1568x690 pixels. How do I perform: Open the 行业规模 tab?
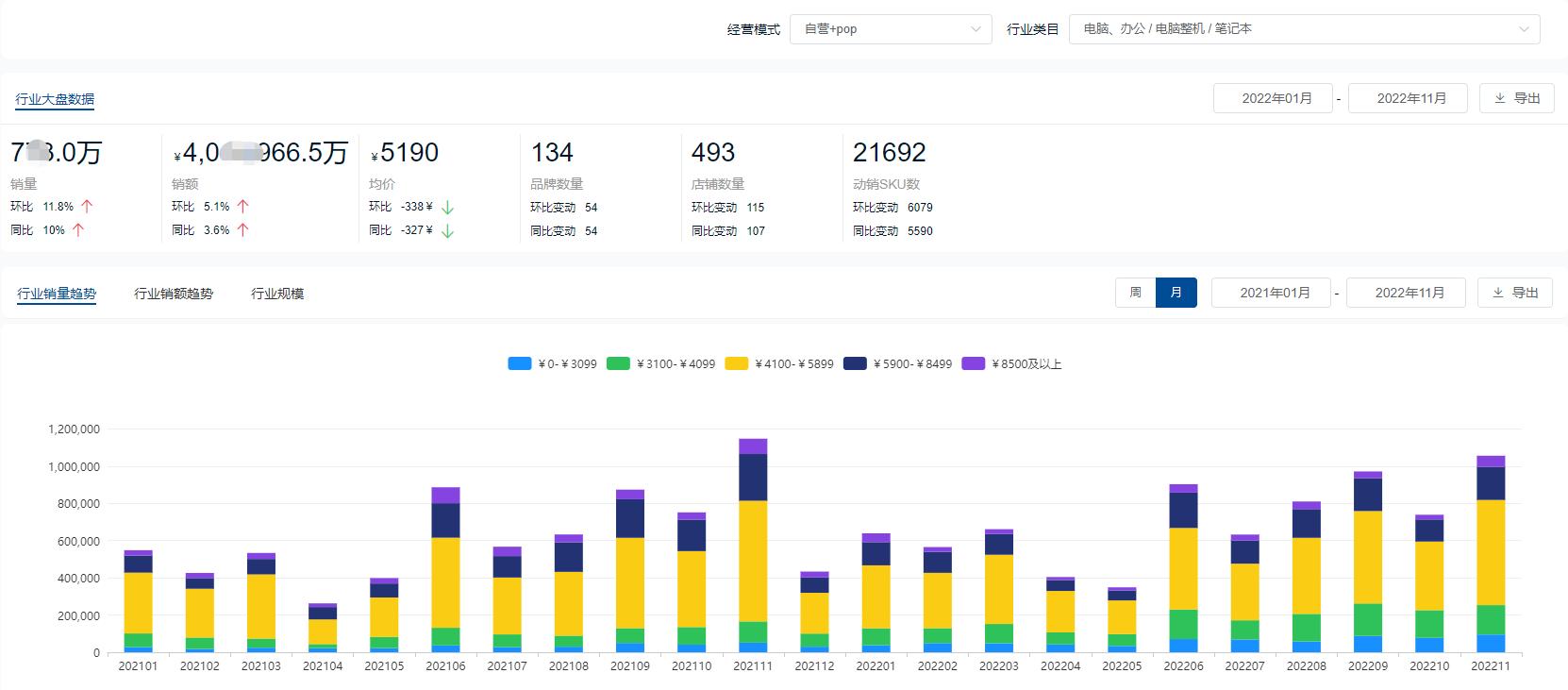(277, 294)
